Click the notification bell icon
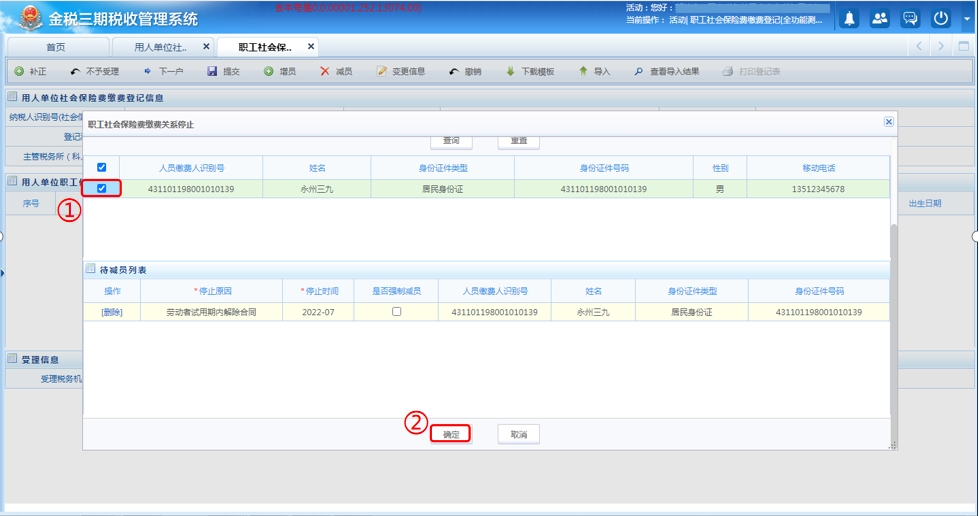 click(849, 19)
